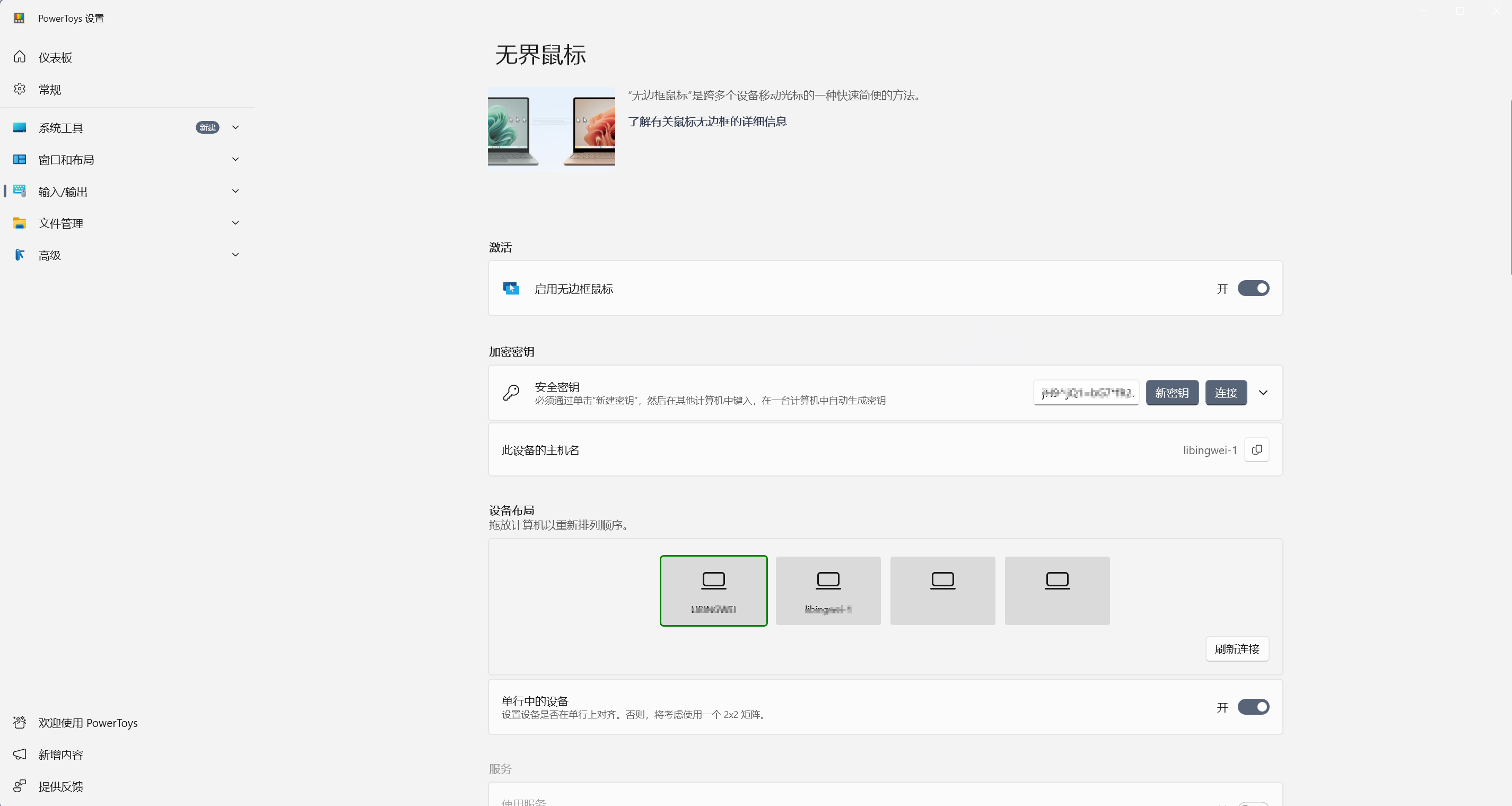Open 欢迎使用 PowerToys page
The image size is (1512, 806).
point(88,723)
